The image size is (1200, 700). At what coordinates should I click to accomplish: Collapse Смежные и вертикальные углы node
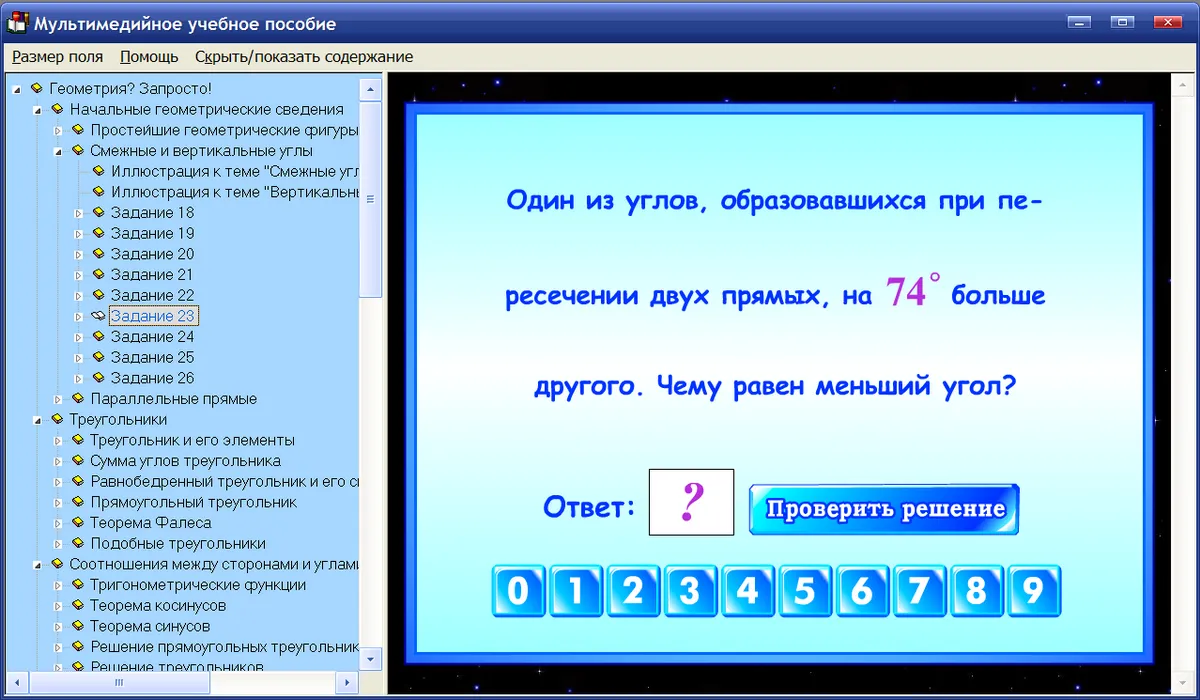(x=58, y=151)
